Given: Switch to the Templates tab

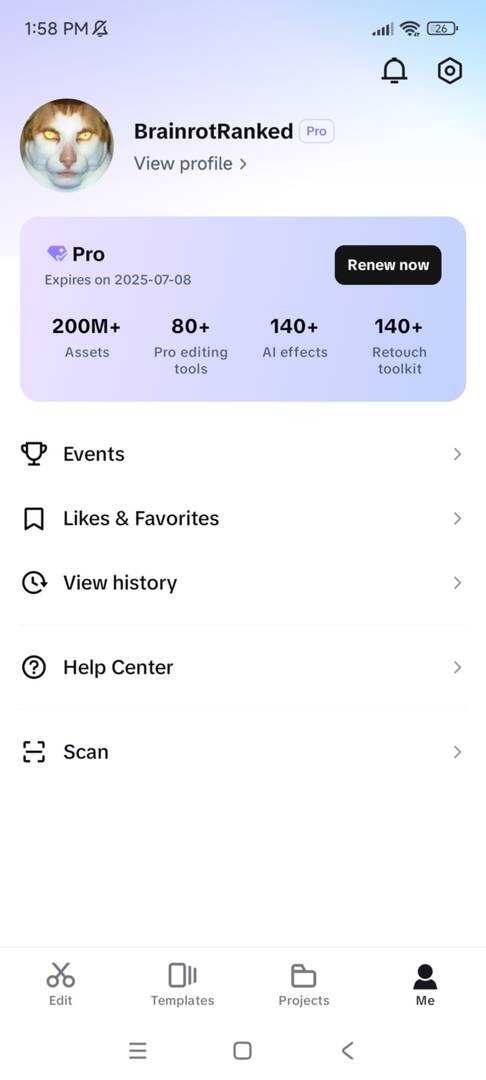Looking at the screenshot, I should coord(182,985).
